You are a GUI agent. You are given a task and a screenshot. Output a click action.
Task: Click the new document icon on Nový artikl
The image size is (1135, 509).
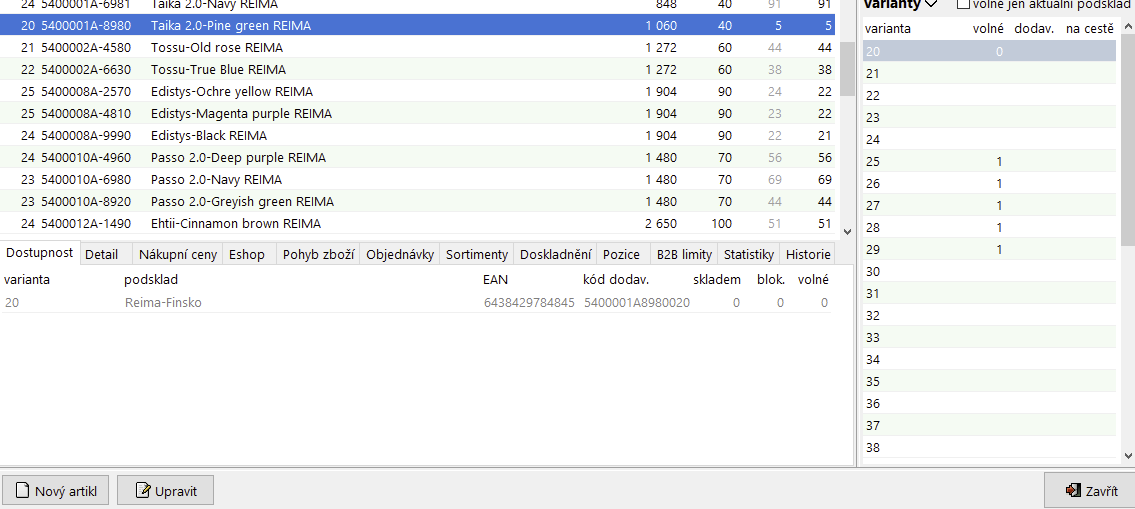click(22, 492)
